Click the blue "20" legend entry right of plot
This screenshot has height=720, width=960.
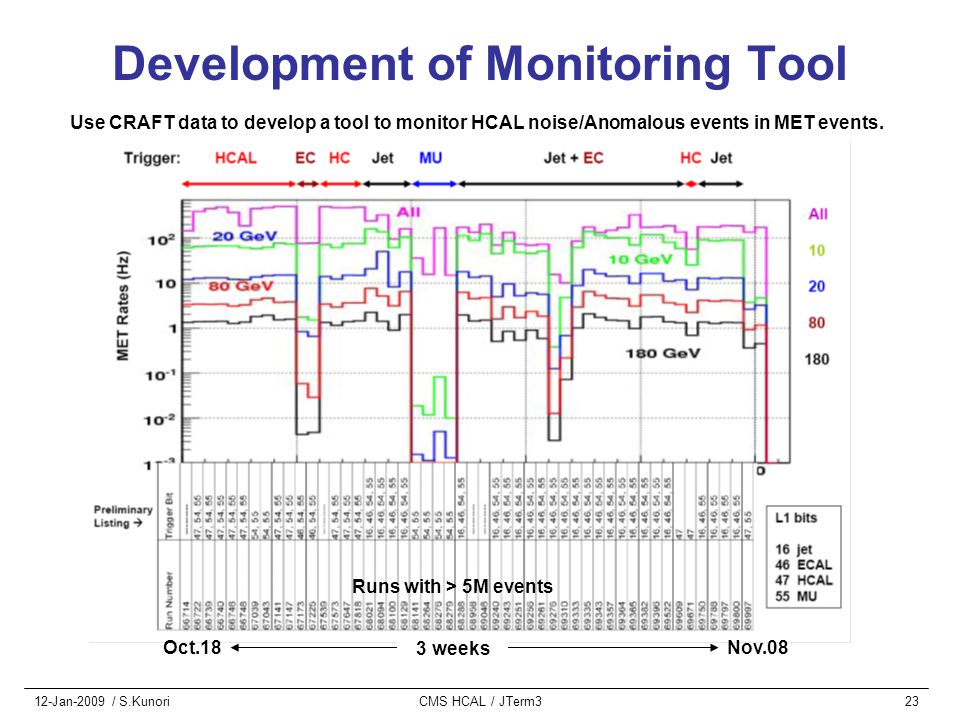[x=817, y=286]
